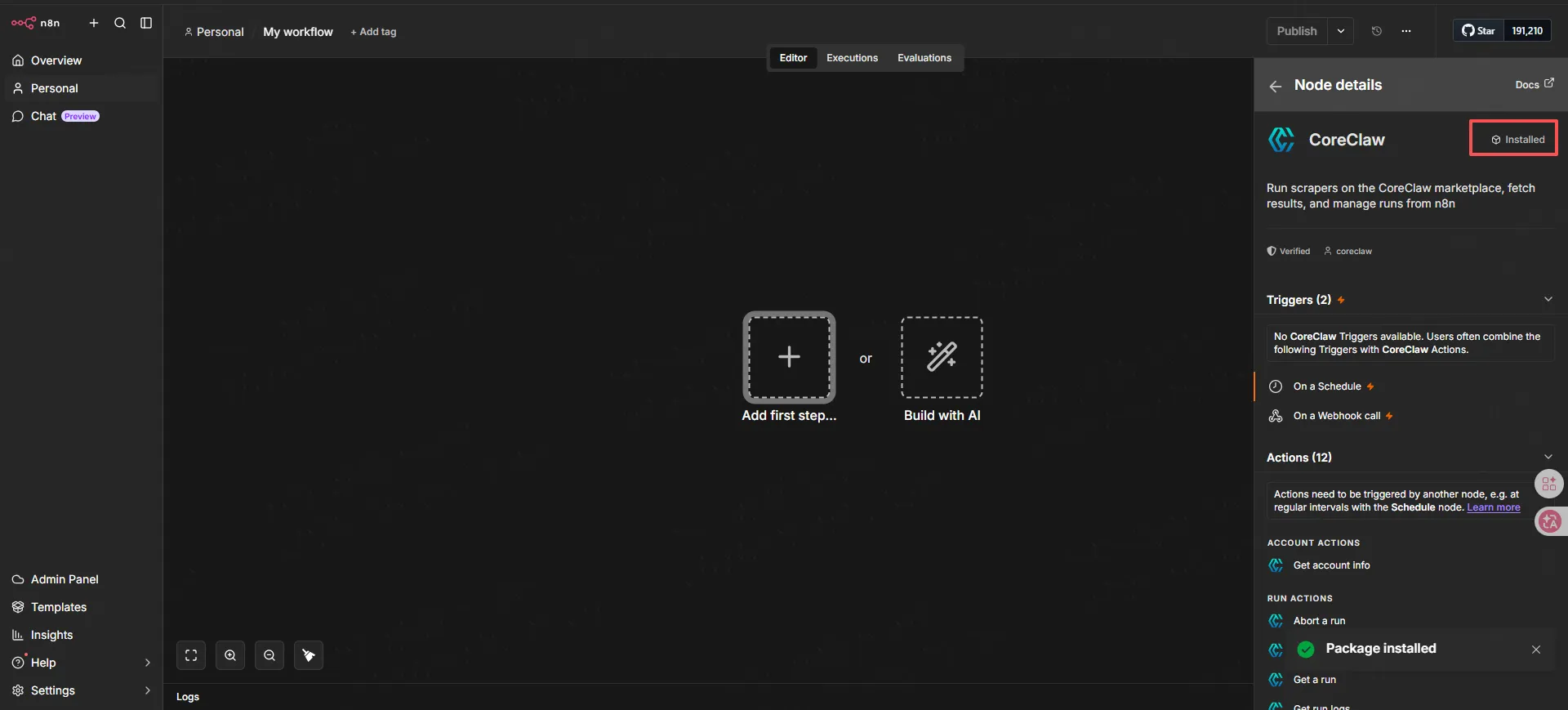Screen dimensions: 1568x710
Task: Open Overview in the sidebar
Action: pos(80,60)
